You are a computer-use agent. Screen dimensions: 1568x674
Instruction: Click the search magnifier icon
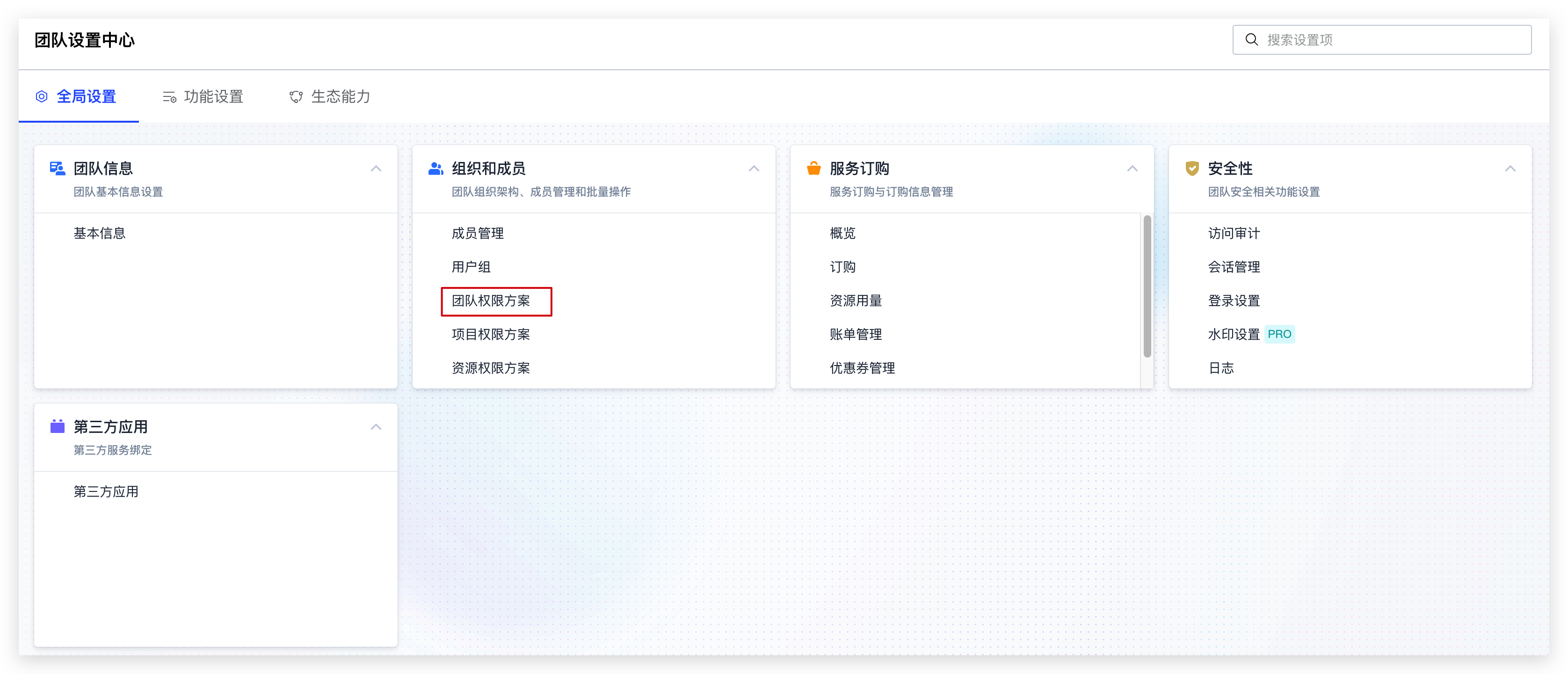(x=1251, y=40)
